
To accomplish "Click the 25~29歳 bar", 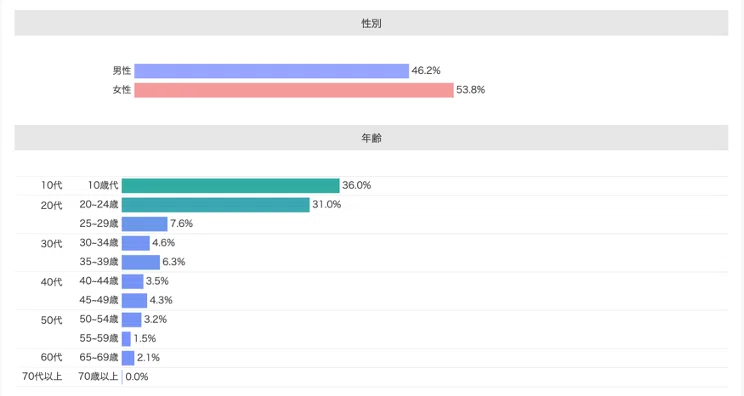I will pyautogui.click(x=145, y=224).
